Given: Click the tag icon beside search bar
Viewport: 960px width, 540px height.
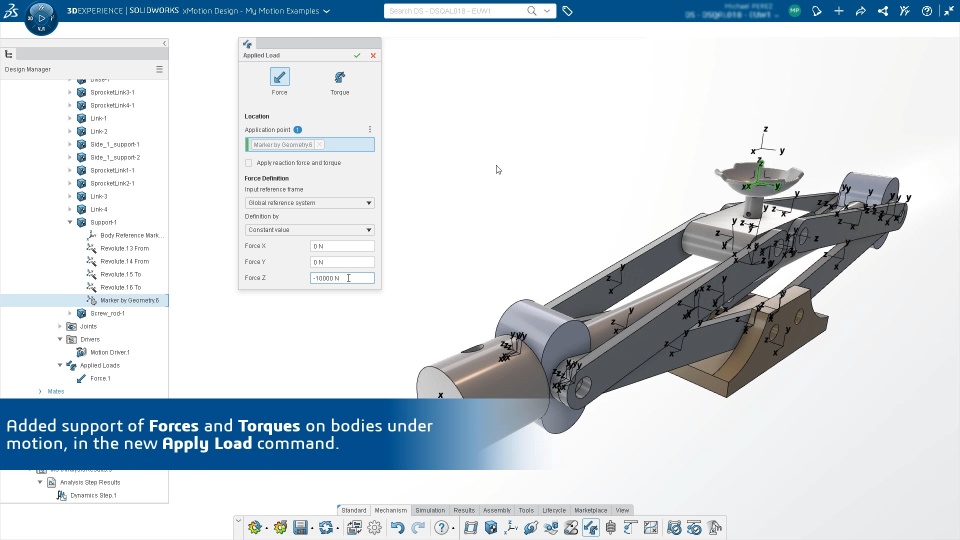Looking at the screenshot, I should tap(568, 10).
